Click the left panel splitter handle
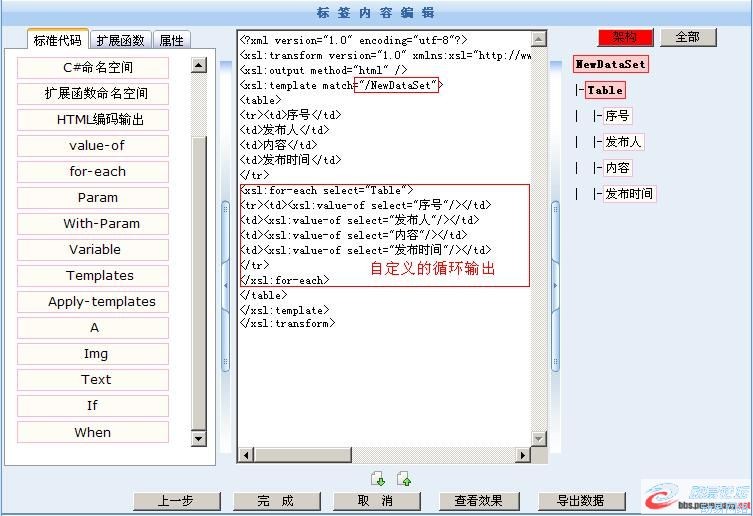753x516 pixels. coord(226,284)
